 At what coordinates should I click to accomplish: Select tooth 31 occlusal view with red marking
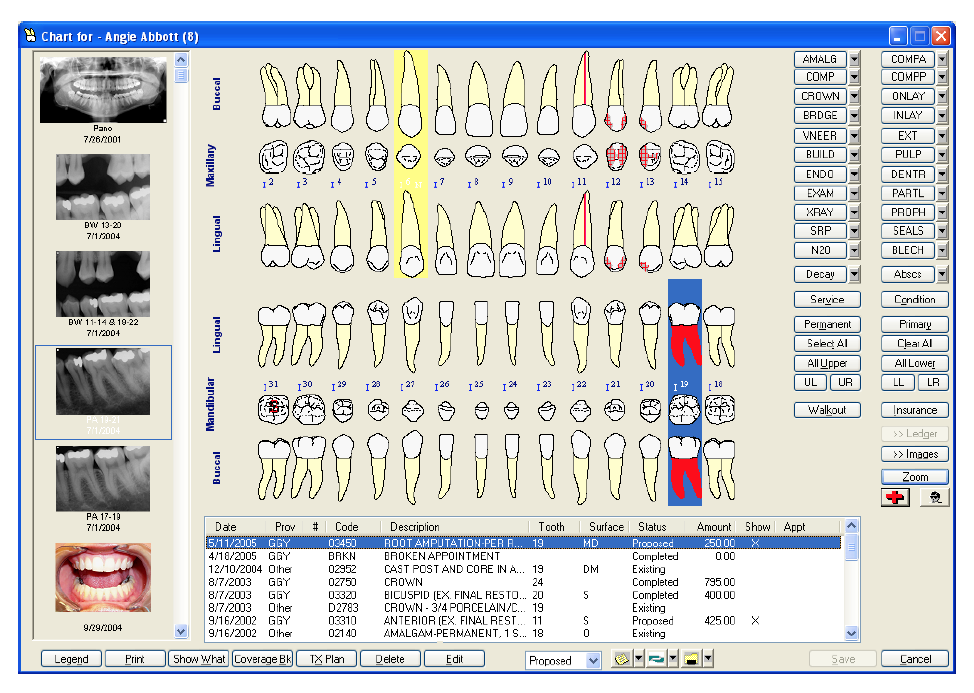(x=274, y=409)
